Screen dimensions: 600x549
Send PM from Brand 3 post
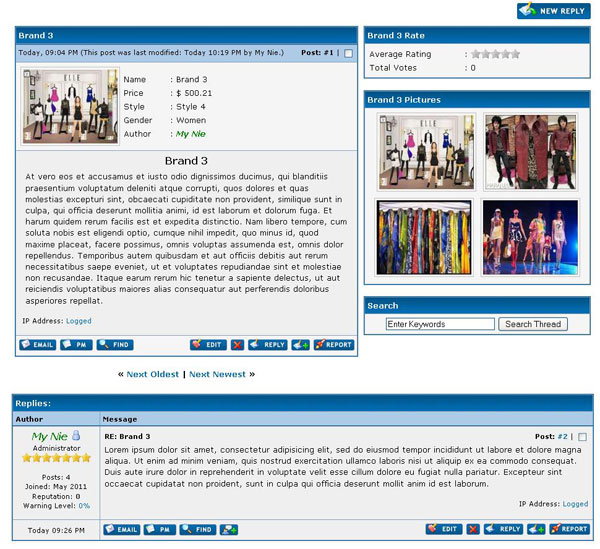click(x=74, y=345)
